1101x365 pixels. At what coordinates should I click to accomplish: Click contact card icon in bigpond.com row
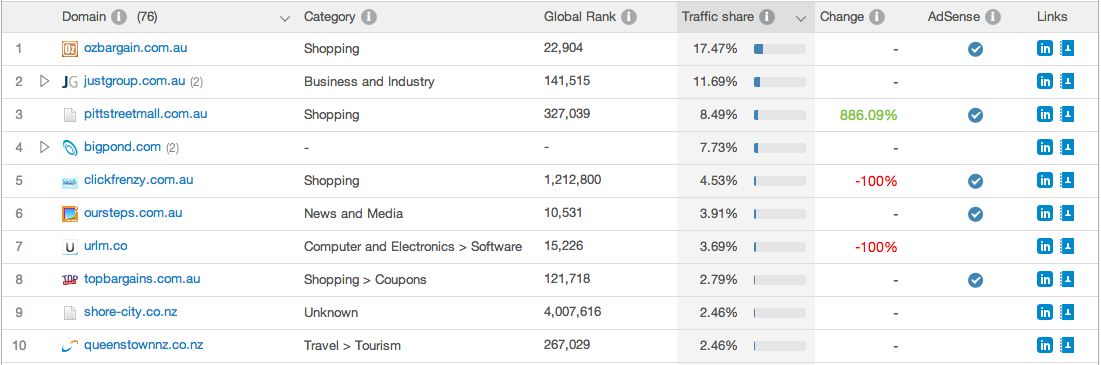1067,147
